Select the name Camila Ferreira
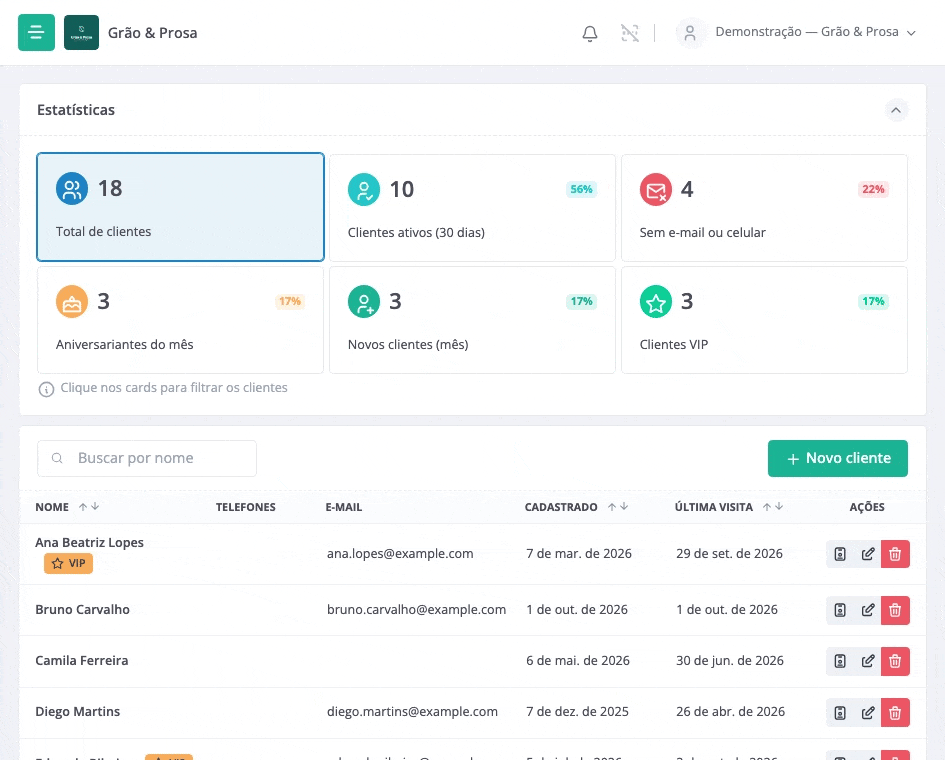 [81, 661]
